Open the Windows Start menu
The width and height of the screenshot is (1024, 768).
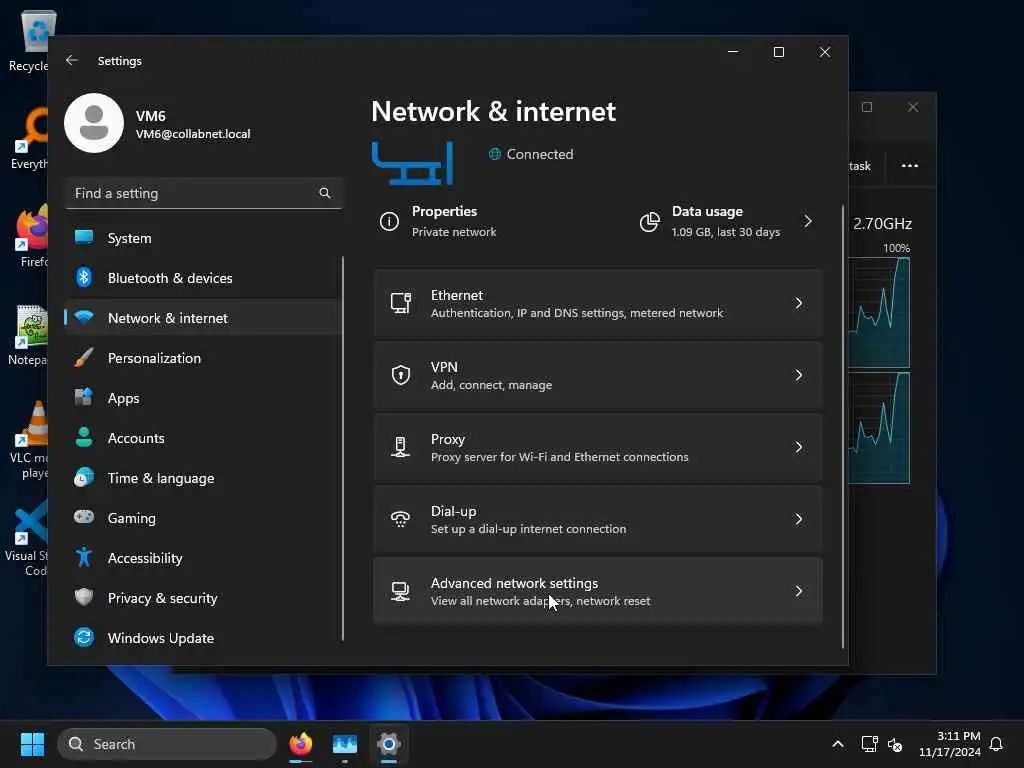coord(32,744)
